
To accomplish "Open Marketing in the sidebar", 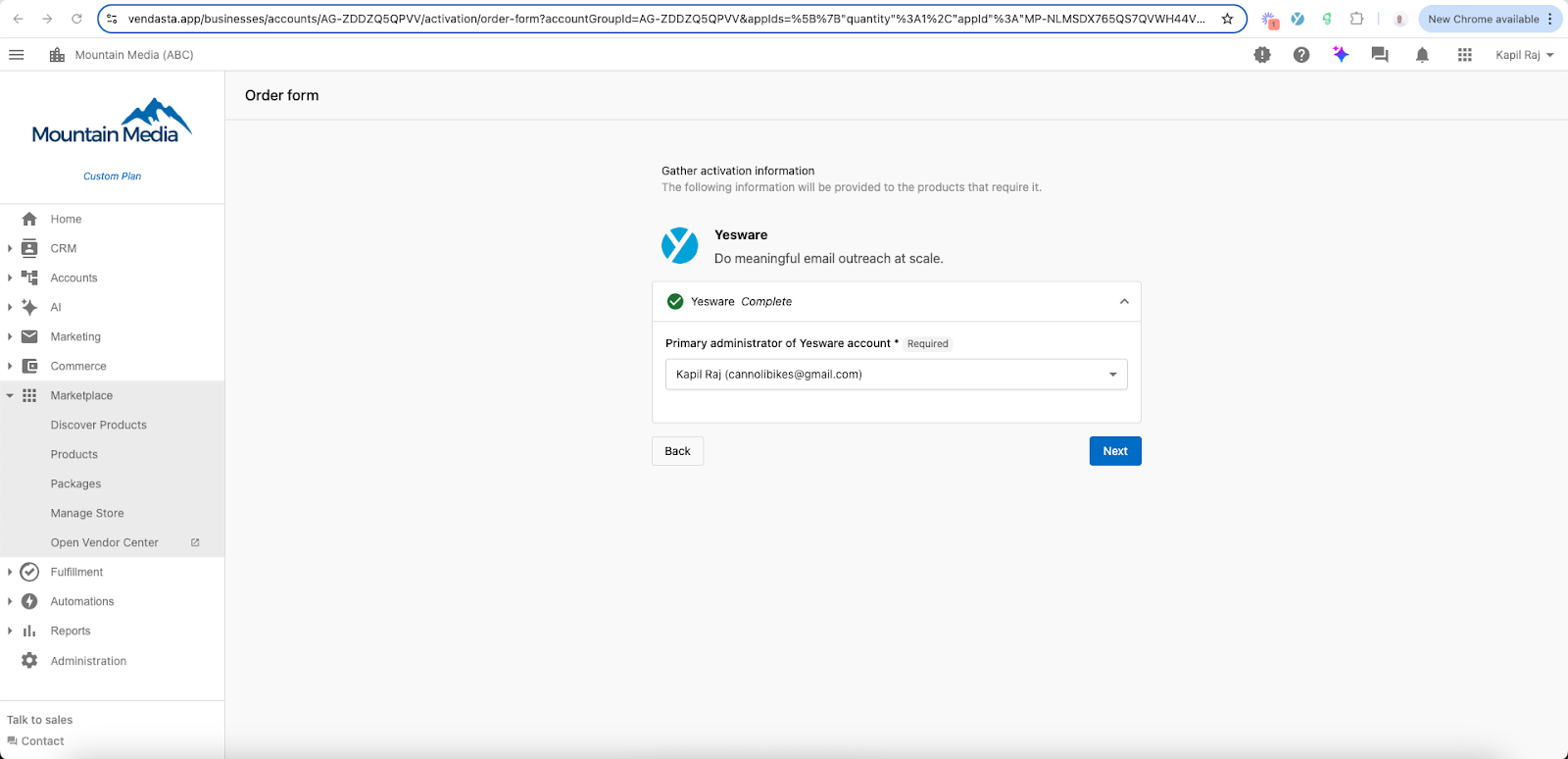I will point(75,336).
